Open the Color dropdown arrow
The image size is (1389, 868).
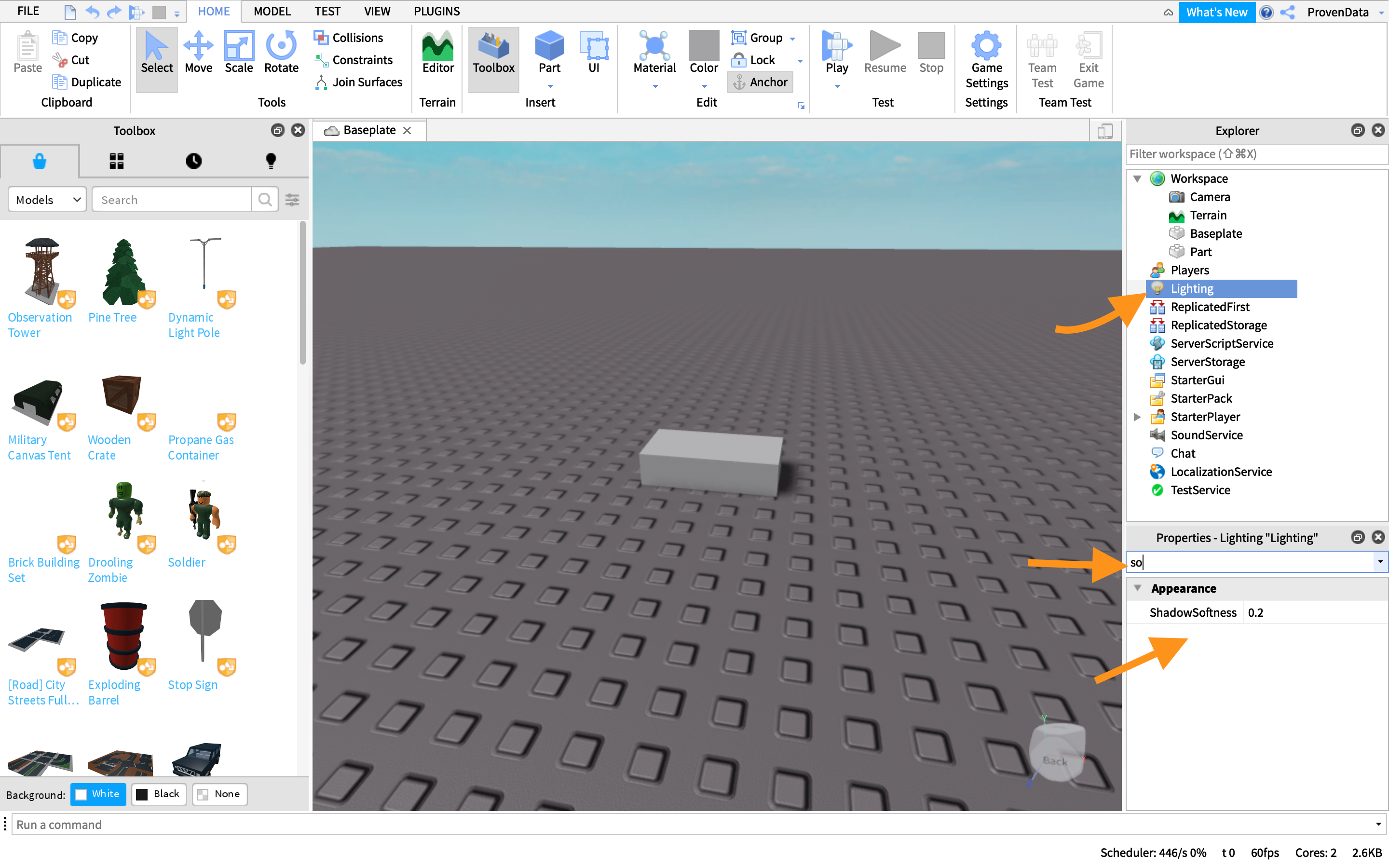click(x=704, y=87)
